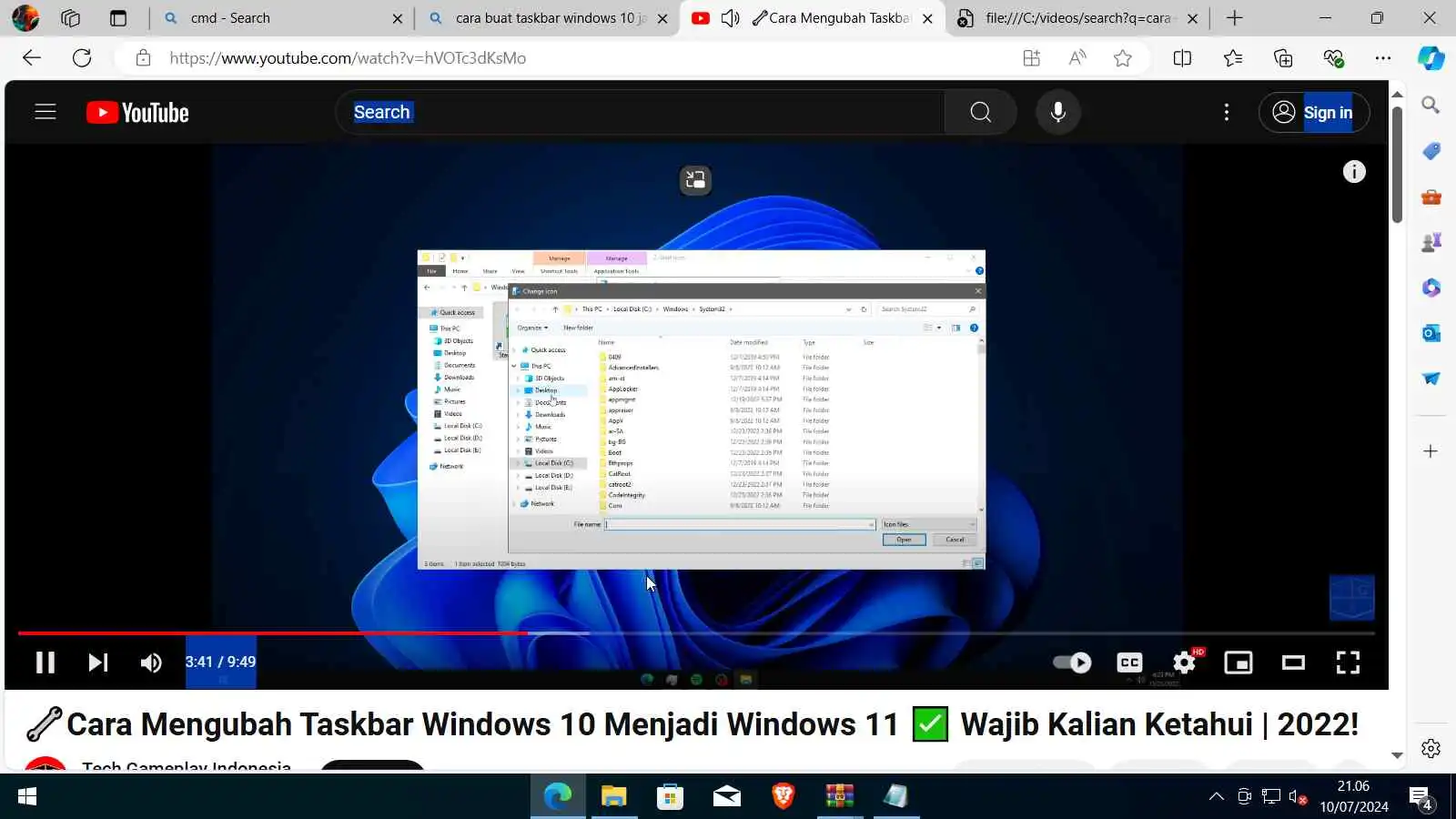The image size is (1456, 819).
Task: Open the tab actions menu icon
Action: click(118, 18)
